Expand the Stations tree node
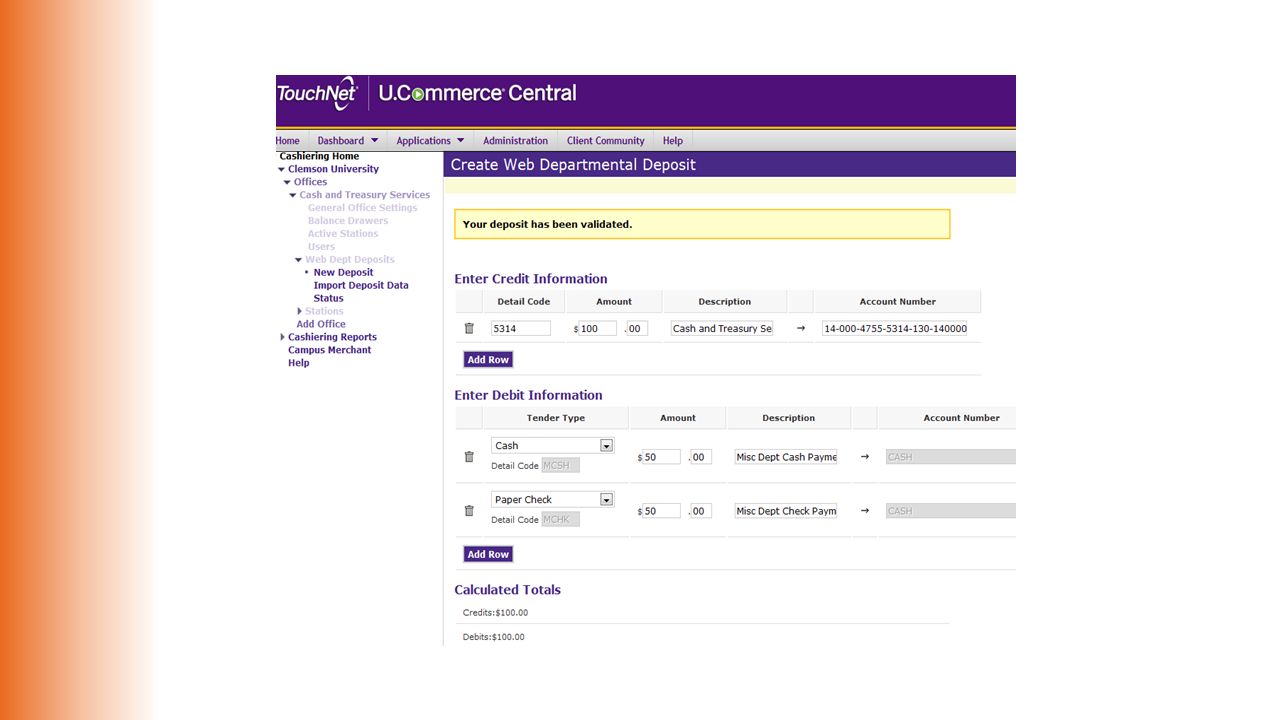The height and width of the screenshot is (720, 1280). tap(300, 312)
